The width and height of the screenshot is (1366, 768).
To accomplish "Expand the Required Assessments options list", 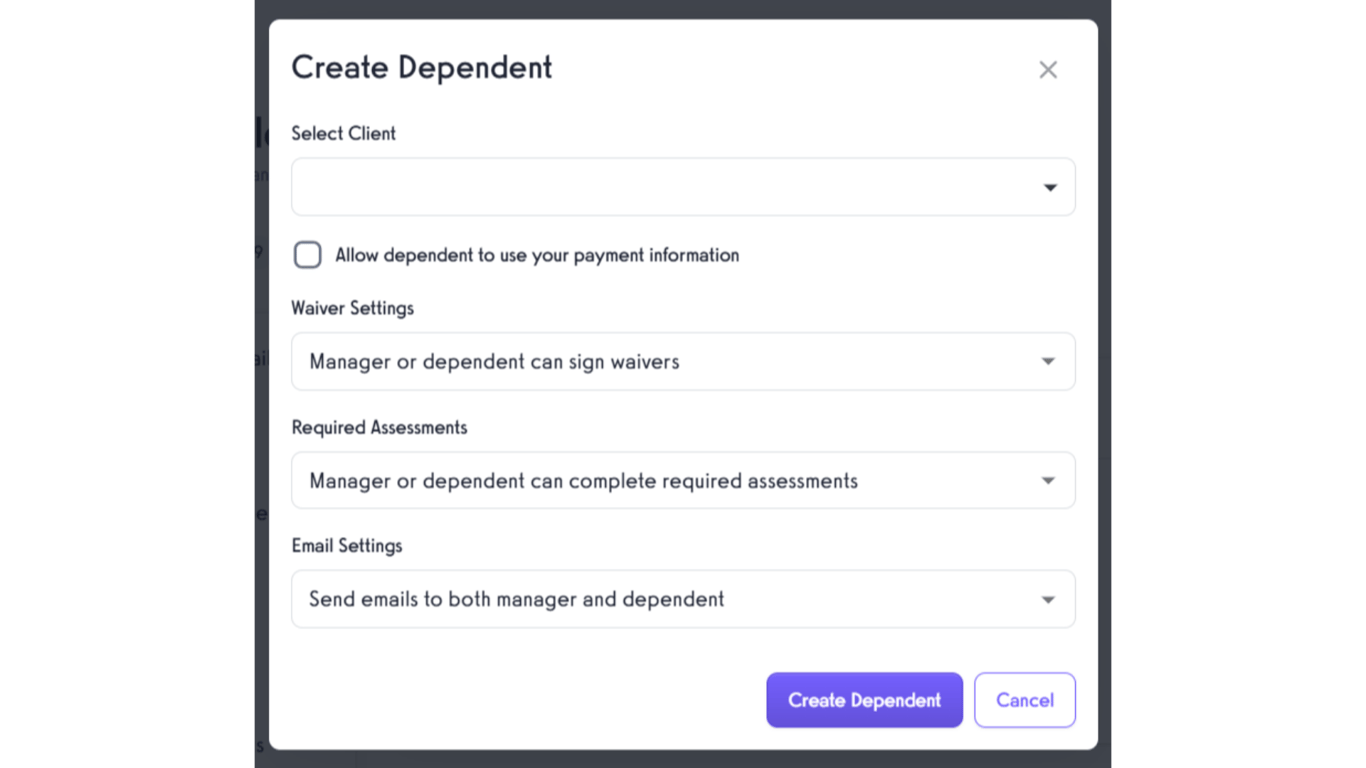I will [683, 480].
